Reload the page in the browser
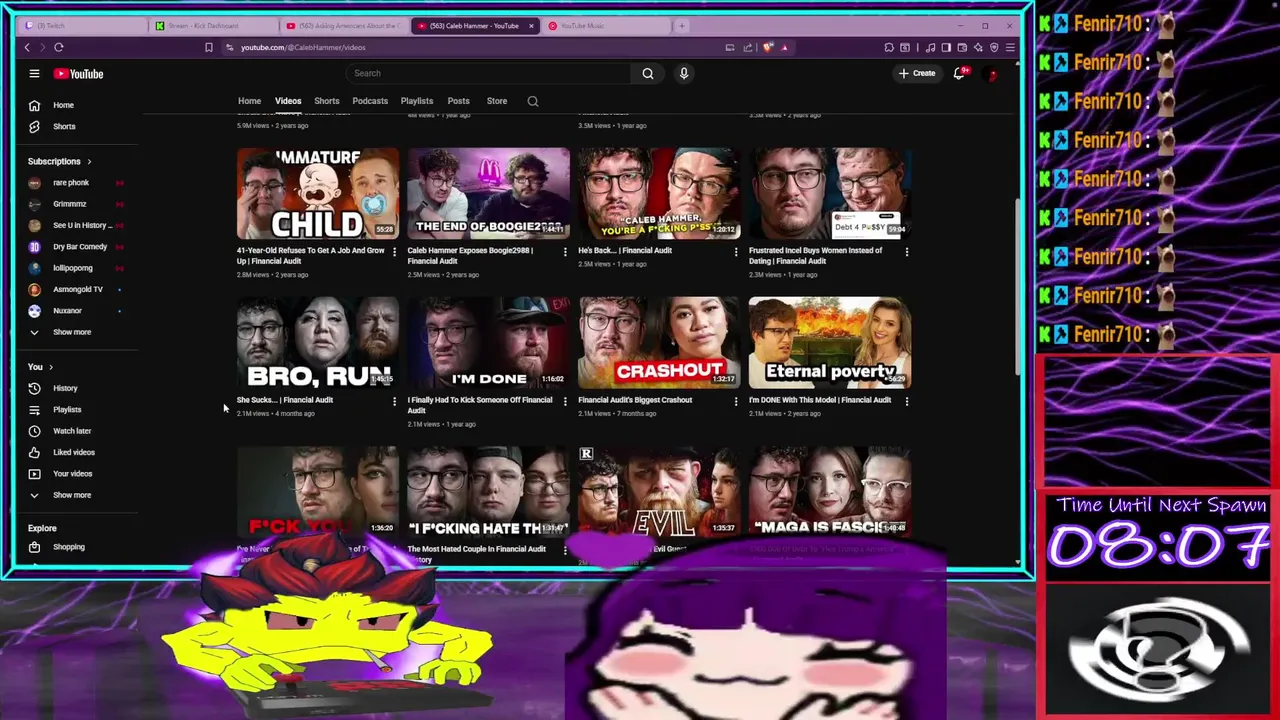This screenshot has width=1280, height=720. (x=59, y=47)
